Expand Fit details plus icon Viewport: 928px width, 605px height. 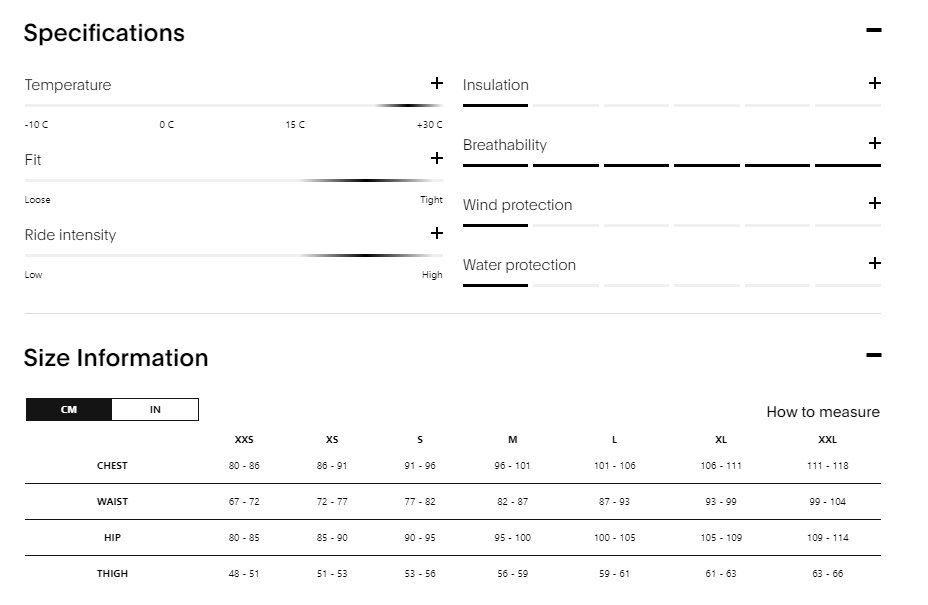point(436,158)
